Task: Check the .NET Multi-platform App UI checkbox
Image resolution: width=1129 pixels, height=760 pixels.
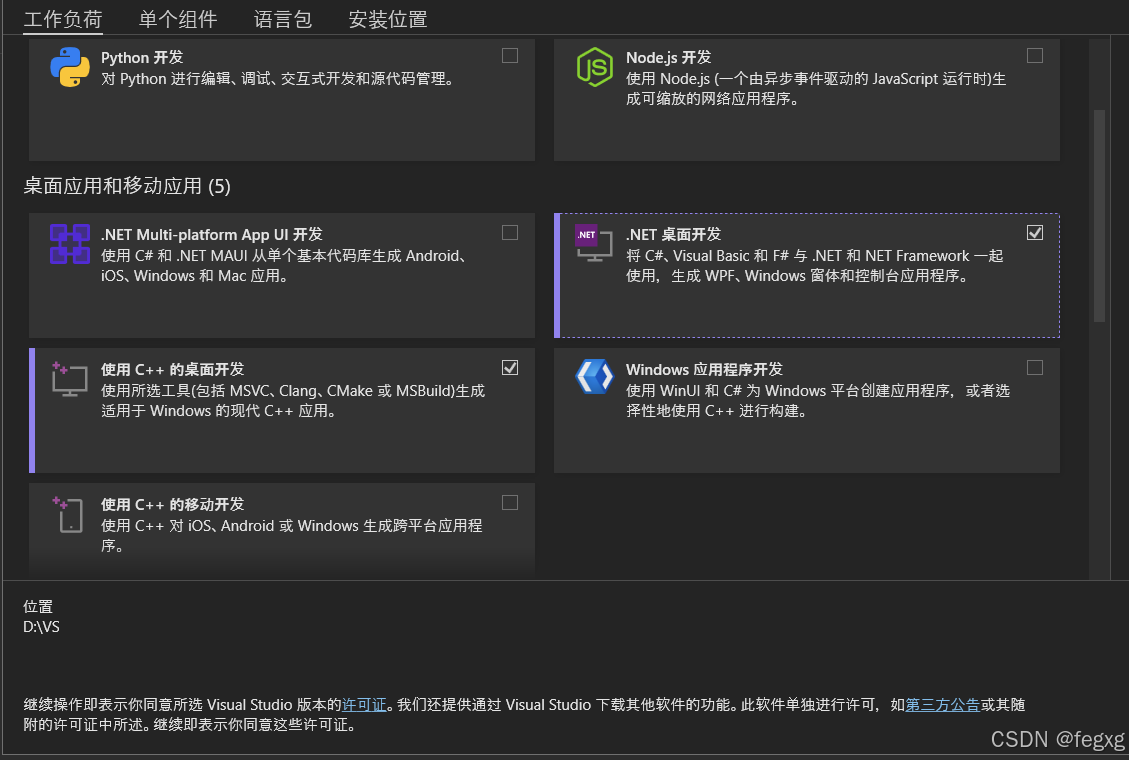Action: click(510, 232)
